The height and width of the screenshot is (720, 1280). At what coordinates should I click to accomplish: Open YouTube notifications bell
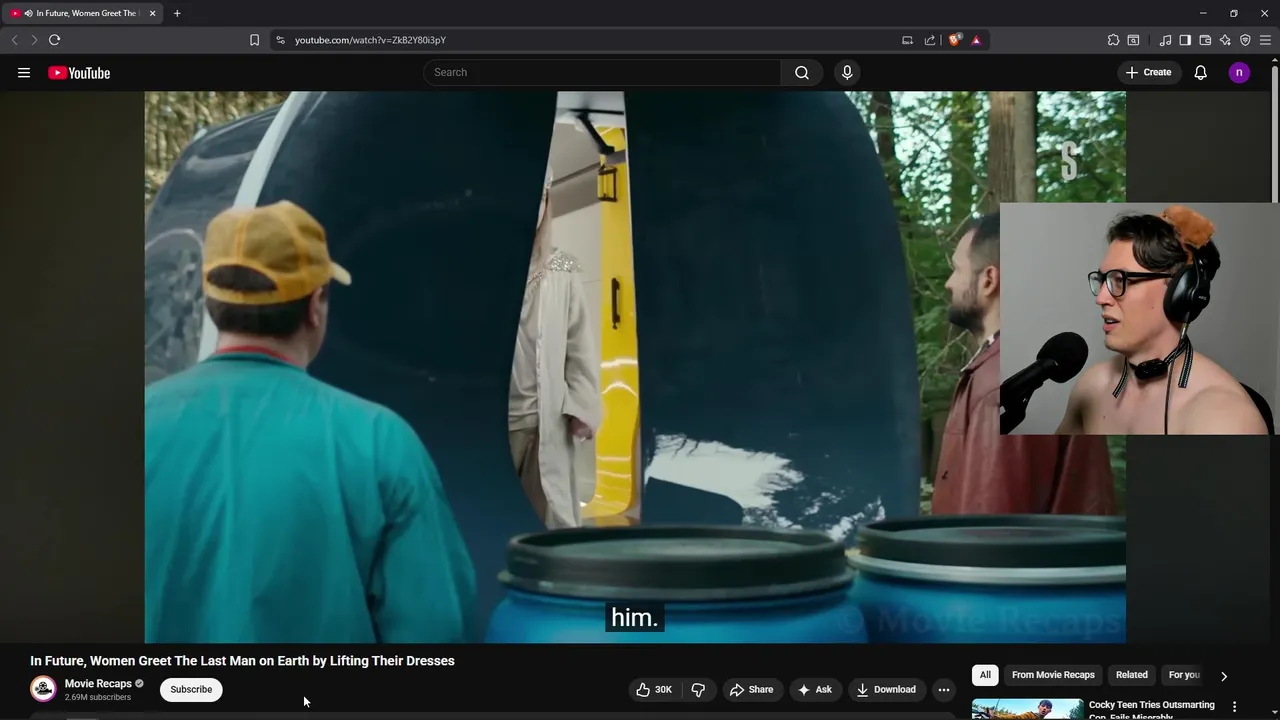click(x=1200, y=72)
